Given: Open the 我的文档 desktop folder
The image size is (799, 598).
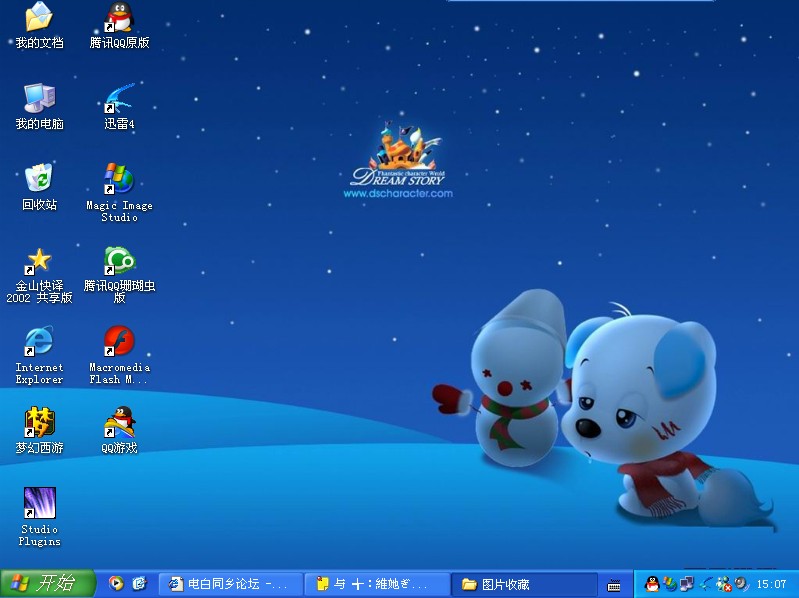Looking at the screenshot, I should (39, 18).
